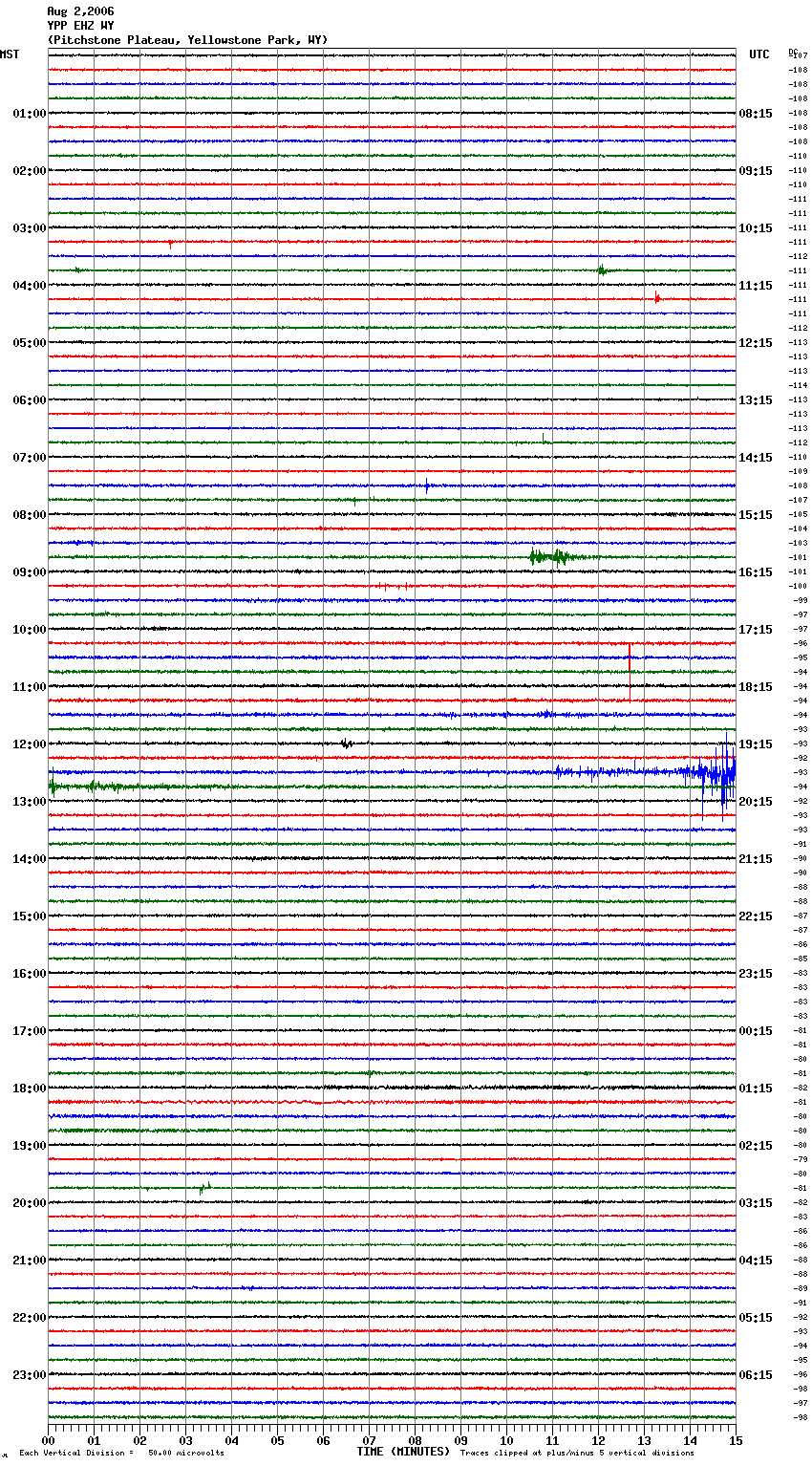Screen dimensions: 812x1466
Task: Select the MST time label '19:00'
Action: point(30,1146)
